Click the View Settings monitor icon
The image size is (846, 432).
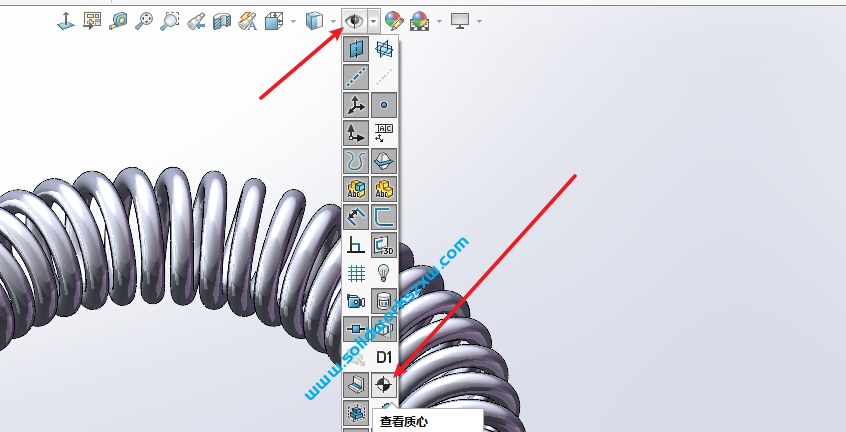[x=460, y=22]
